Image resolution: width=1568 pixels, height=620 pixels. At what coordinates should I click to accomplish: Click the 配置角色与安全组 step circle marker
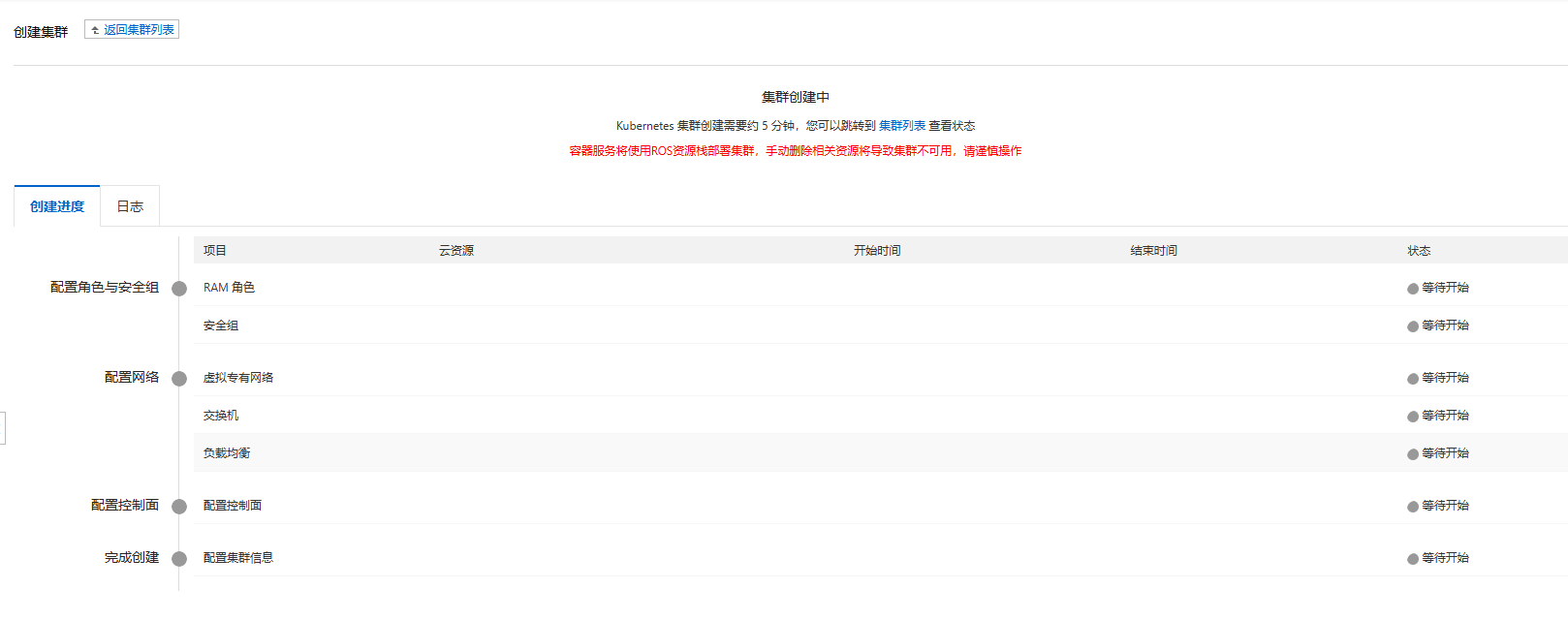[179, 289]
